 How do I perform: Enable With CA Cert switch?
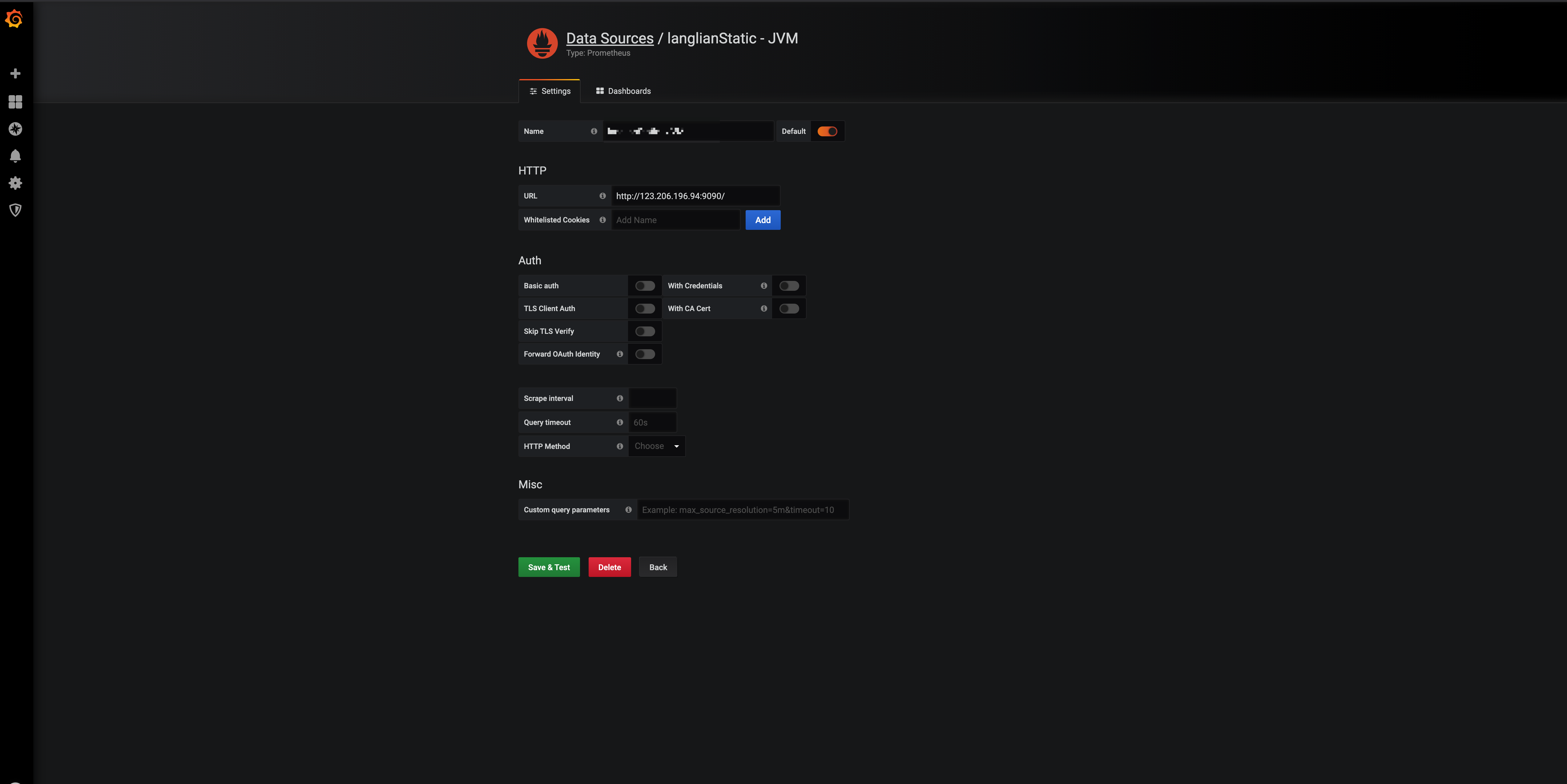pos(789,309)
